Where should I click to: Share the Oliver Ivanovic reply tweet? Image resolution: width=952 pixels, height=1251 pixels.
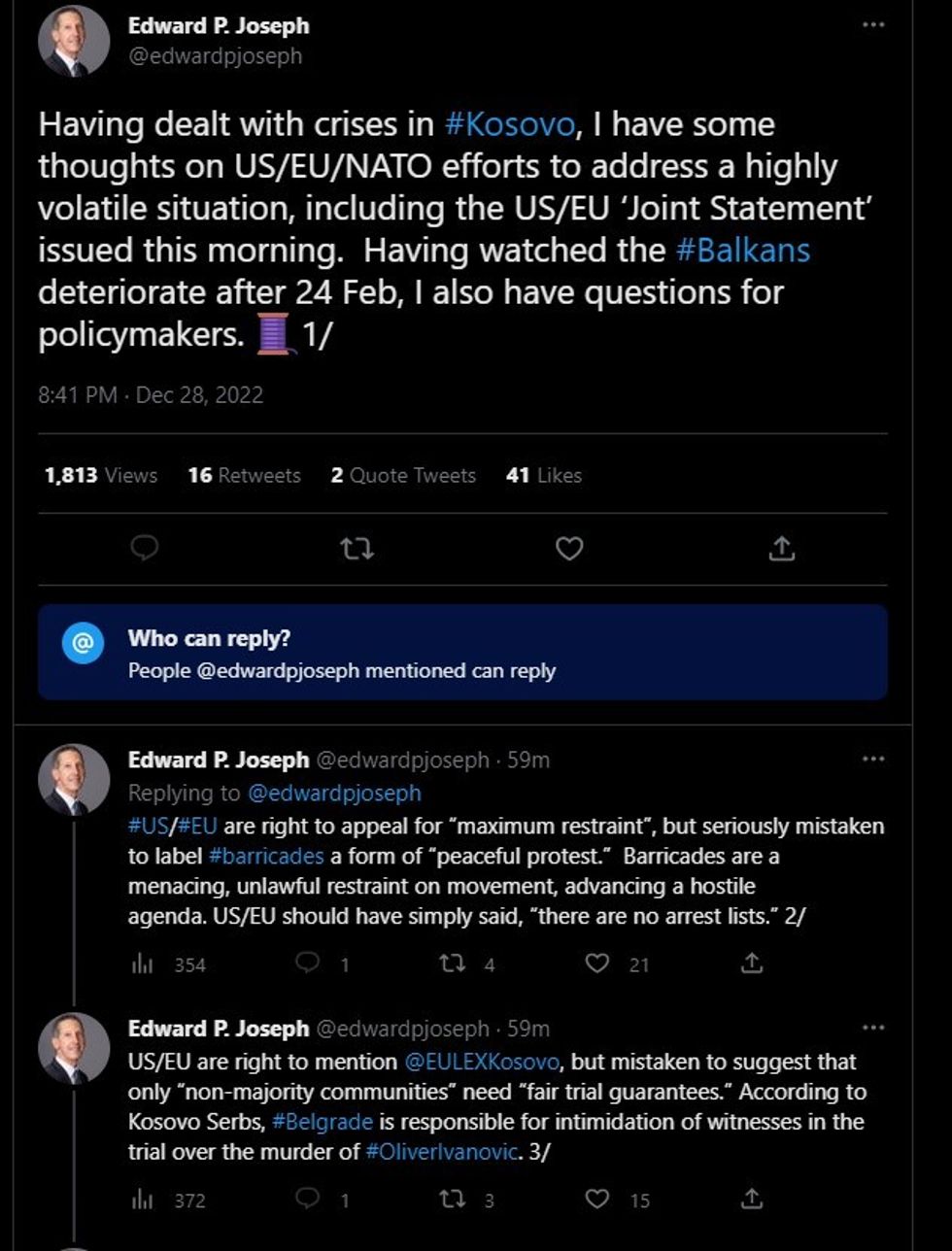click(751, 1200)
